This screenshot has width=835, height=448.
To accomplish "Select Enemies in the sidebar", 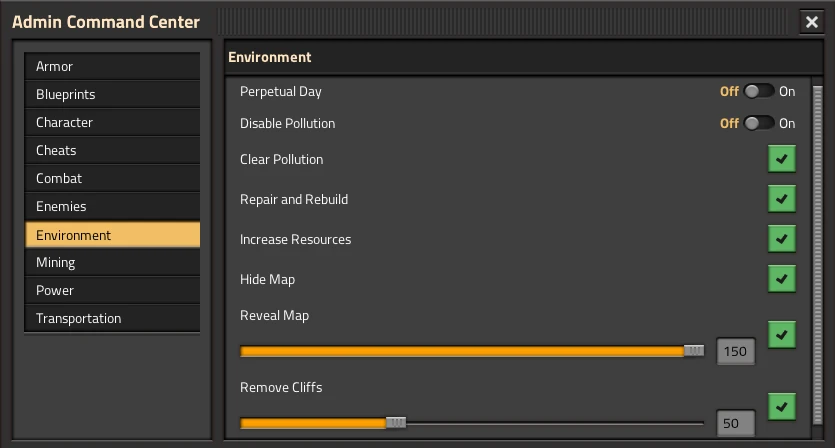I will (112, 206).
